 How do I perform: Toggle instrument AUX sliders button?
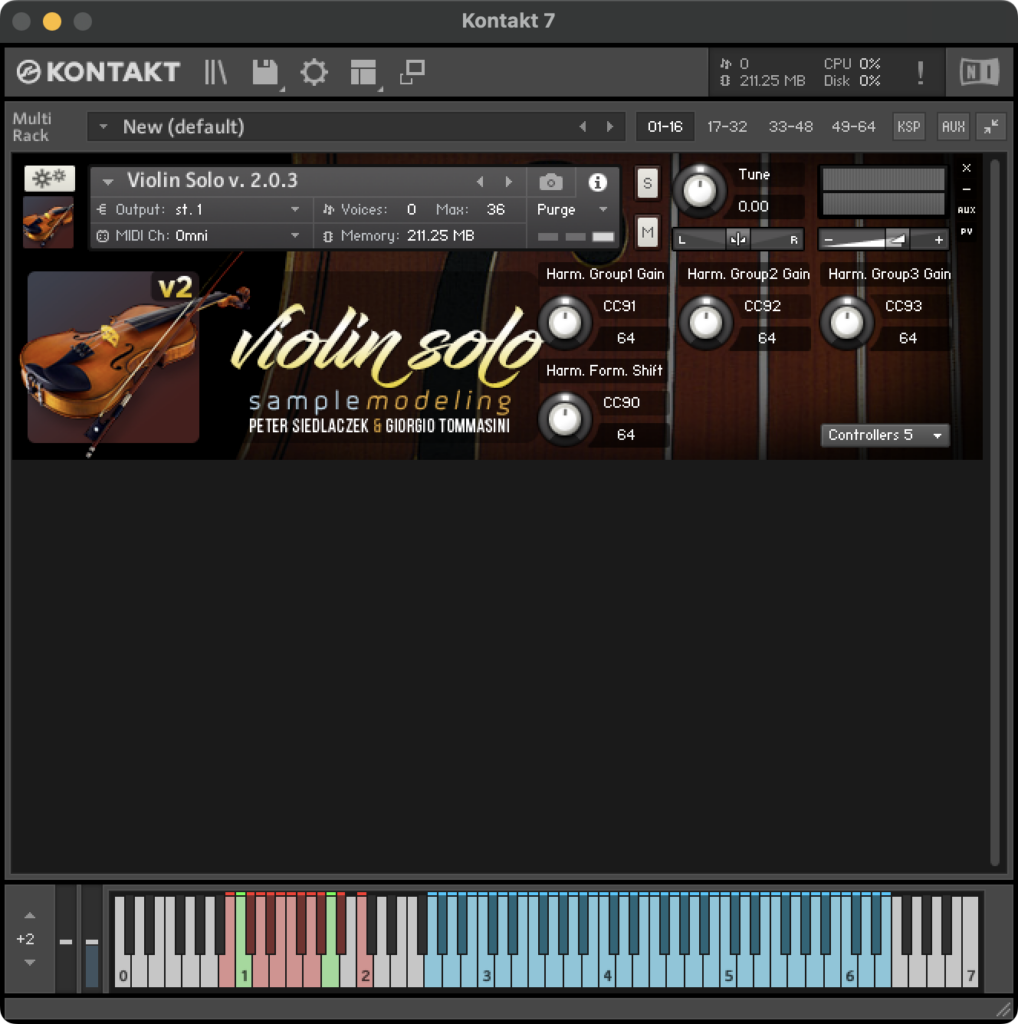pos(966,210)
